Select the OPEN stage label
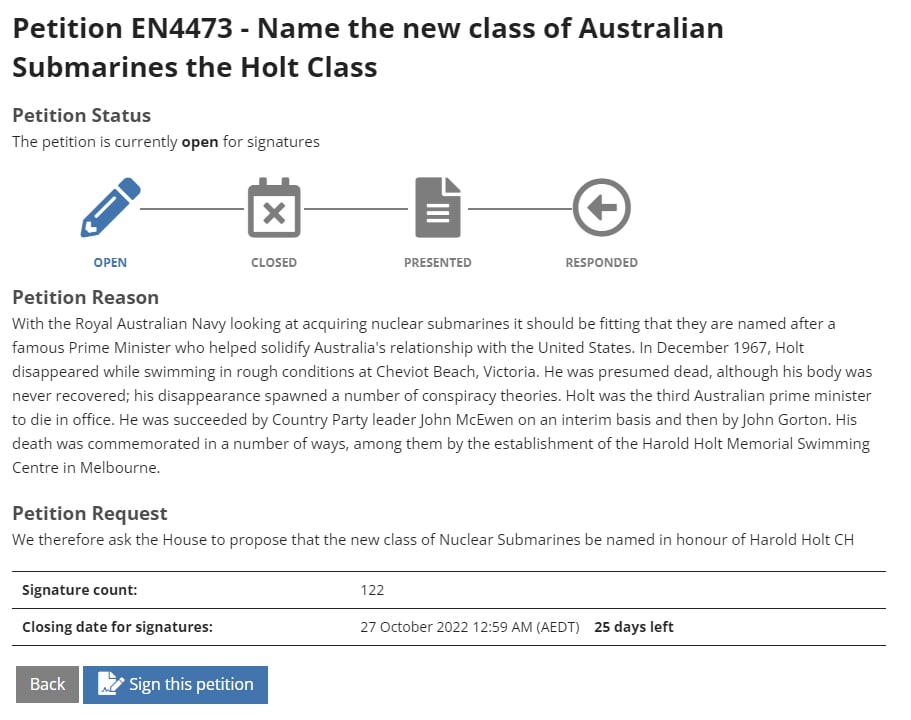This screenshot has width=911, height=720. coord(110,263)
